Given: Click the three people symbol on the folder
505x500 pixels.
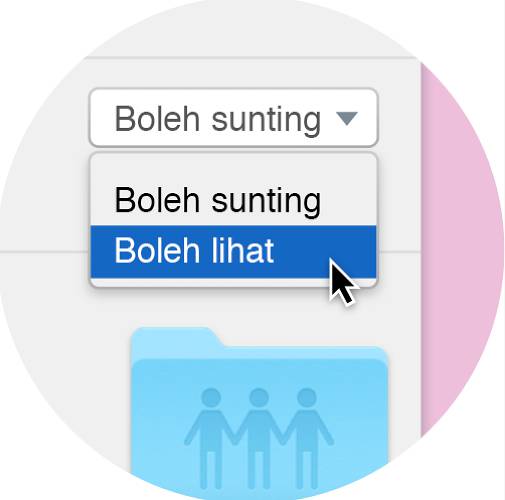Looking at the screenshot, I should (x=259, y=438).
